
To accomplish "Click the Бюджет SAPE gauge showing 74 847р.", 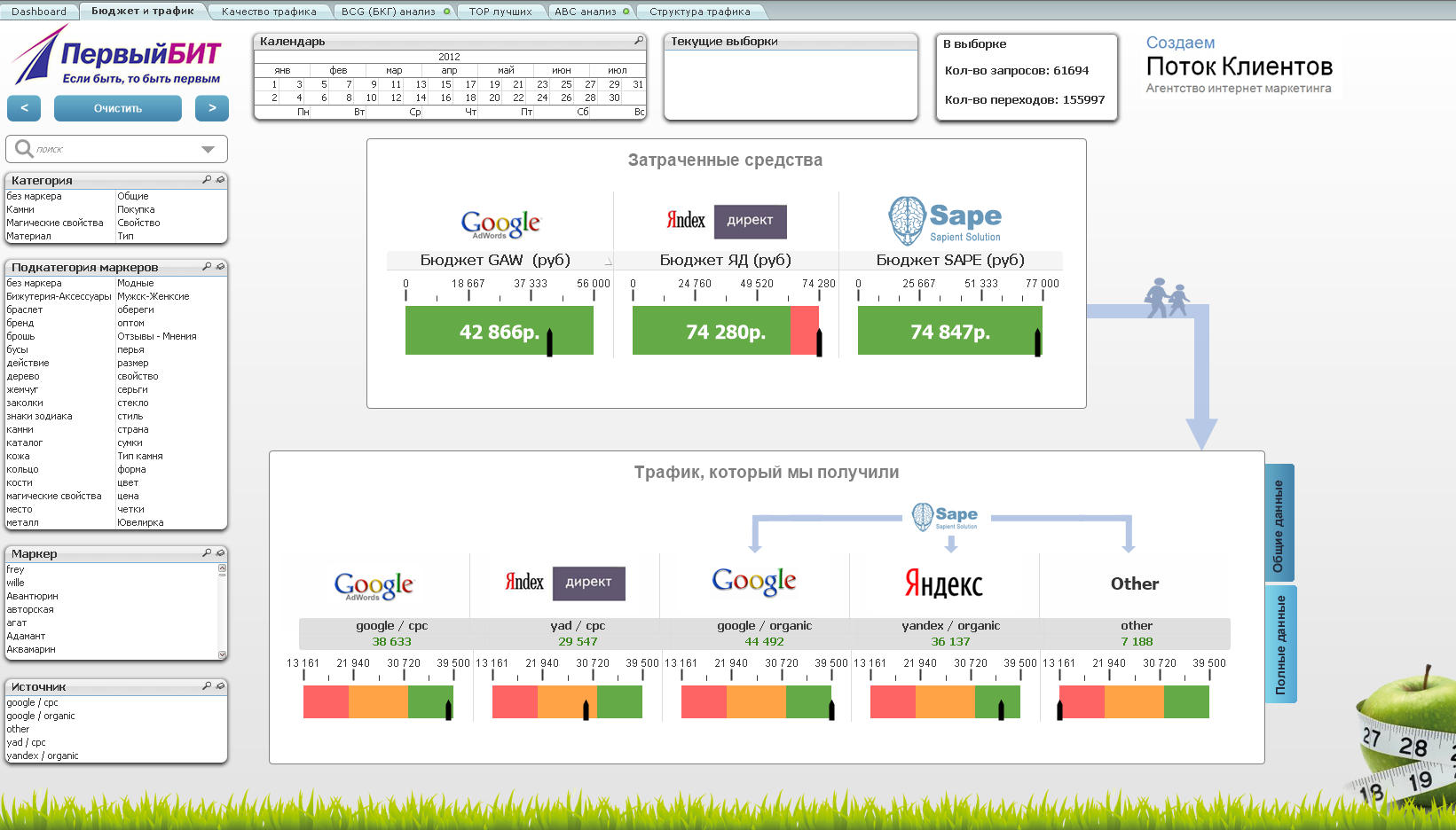I will tap(950, 331).
